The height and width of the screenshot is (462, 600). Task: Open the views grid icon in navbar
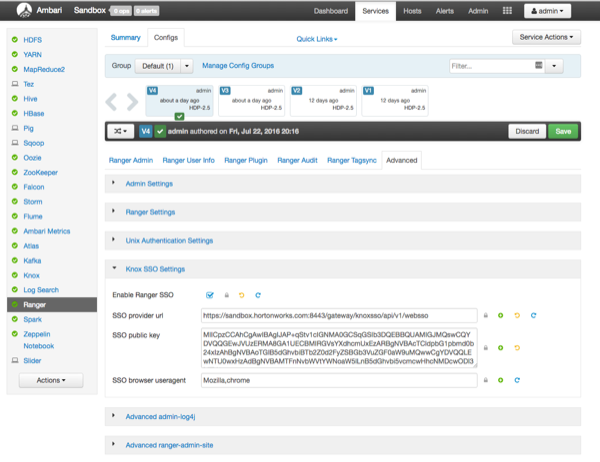tap(507, 11)
